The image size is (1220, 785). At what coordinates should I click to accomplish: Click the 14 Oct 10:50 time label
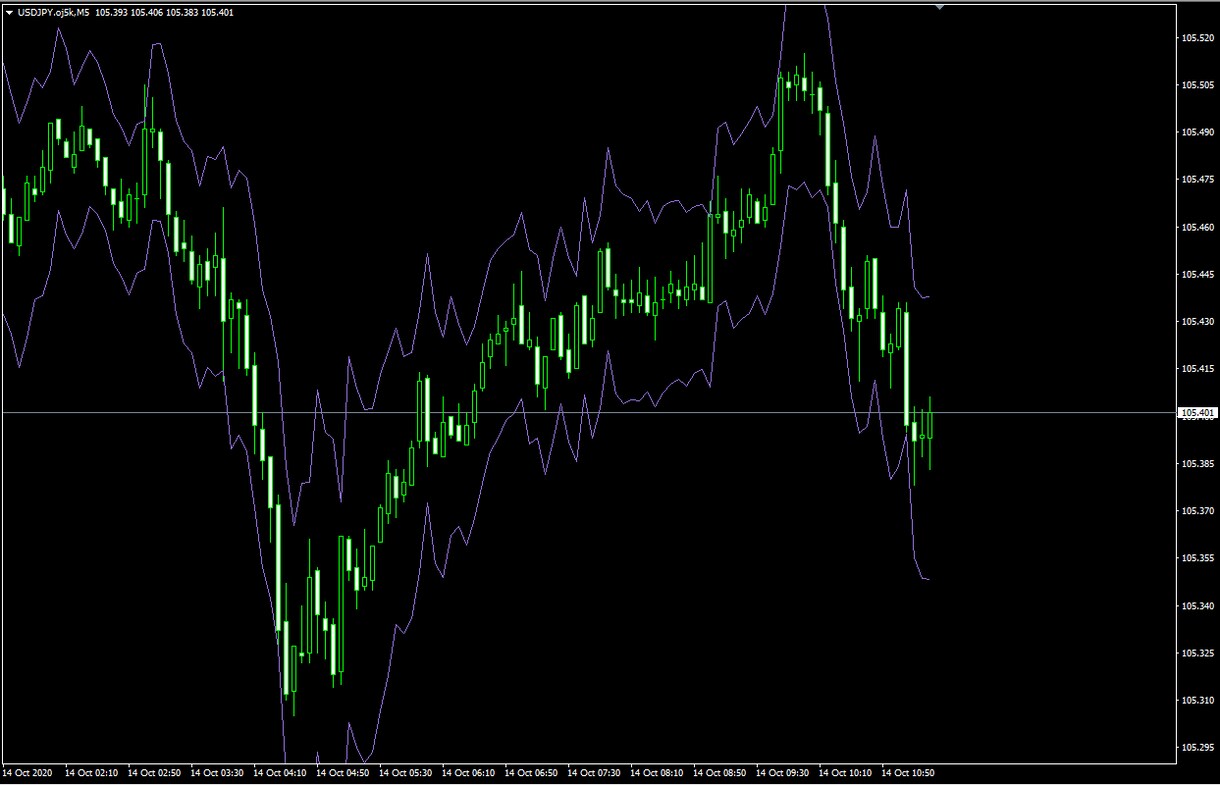coord(909,773)
